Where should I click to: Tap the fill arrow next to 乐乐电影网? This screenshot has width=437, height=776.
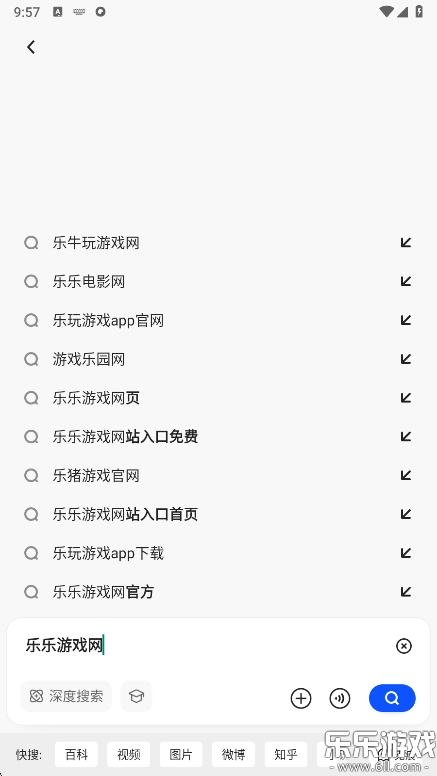(x=406, y=281)
